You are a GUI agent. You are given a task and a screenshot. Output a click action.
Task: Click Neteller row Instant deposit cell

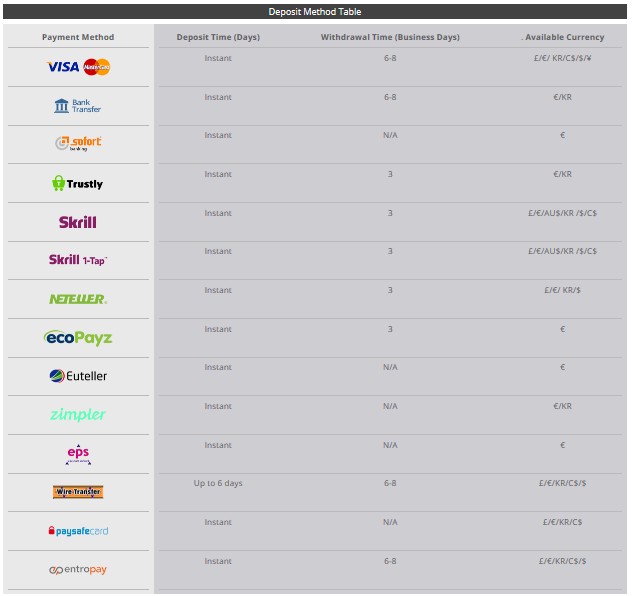click(218, 290)
